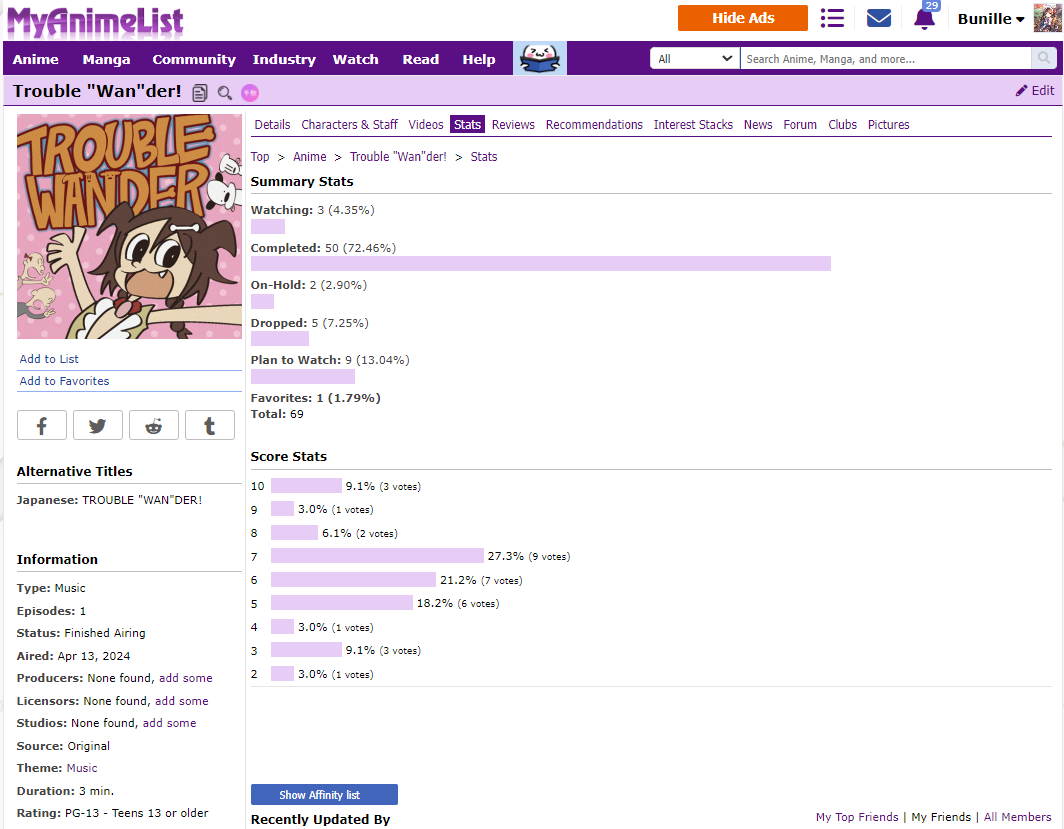Click 'Favorites: 1 (1.79%)' text

[x=316, y=398]
